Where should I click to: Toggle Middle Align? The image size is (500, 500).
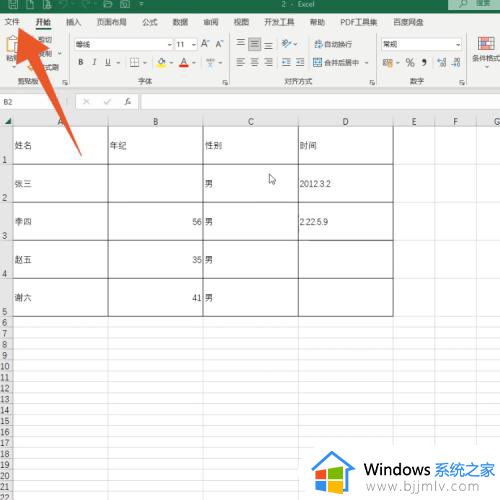[x=254, y=44]
